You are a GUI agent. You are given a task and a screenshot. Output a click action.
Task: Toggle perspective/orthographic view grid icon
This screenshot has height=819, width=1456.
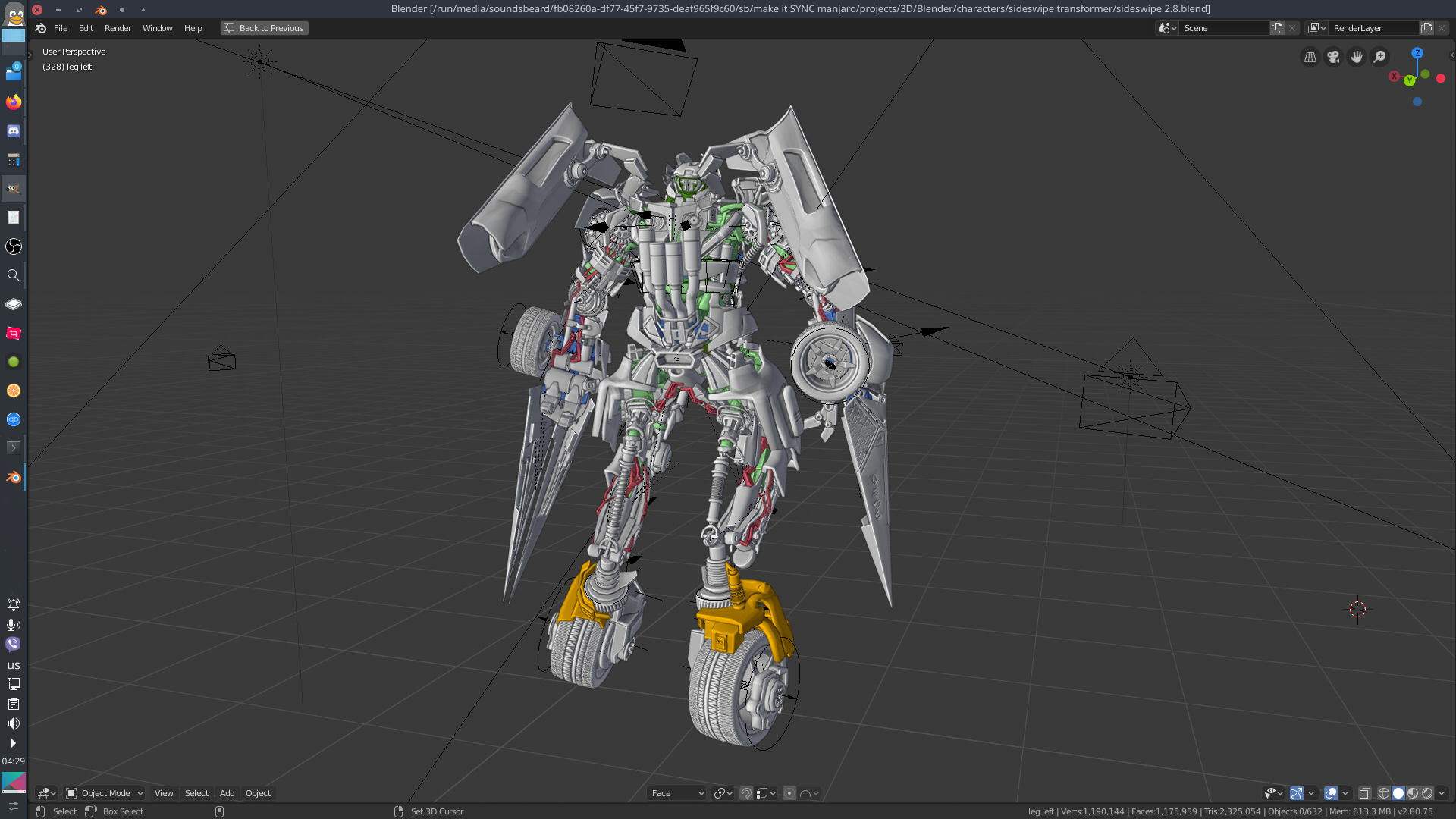[1310, 57]
